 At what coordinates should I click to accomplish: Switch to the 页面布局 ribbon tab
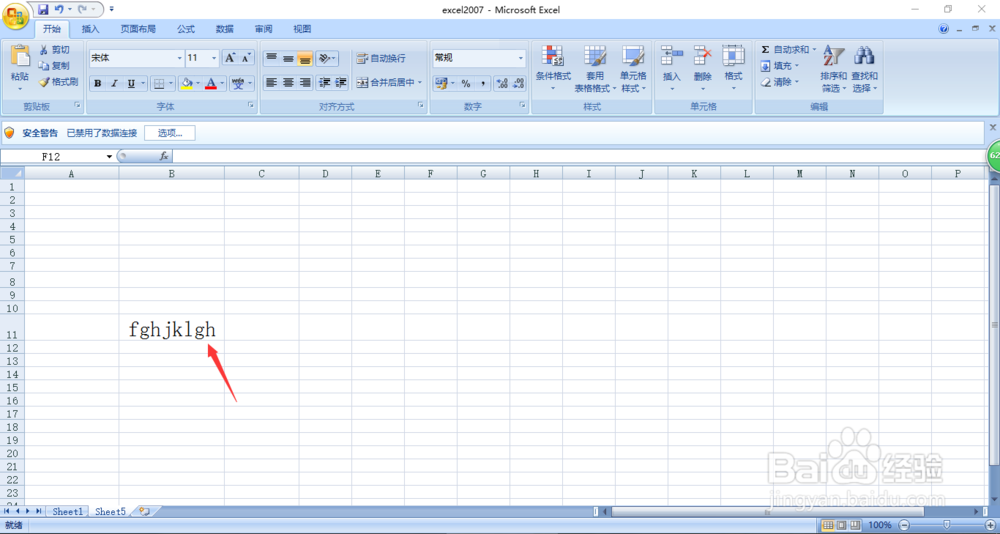[138, 29]
